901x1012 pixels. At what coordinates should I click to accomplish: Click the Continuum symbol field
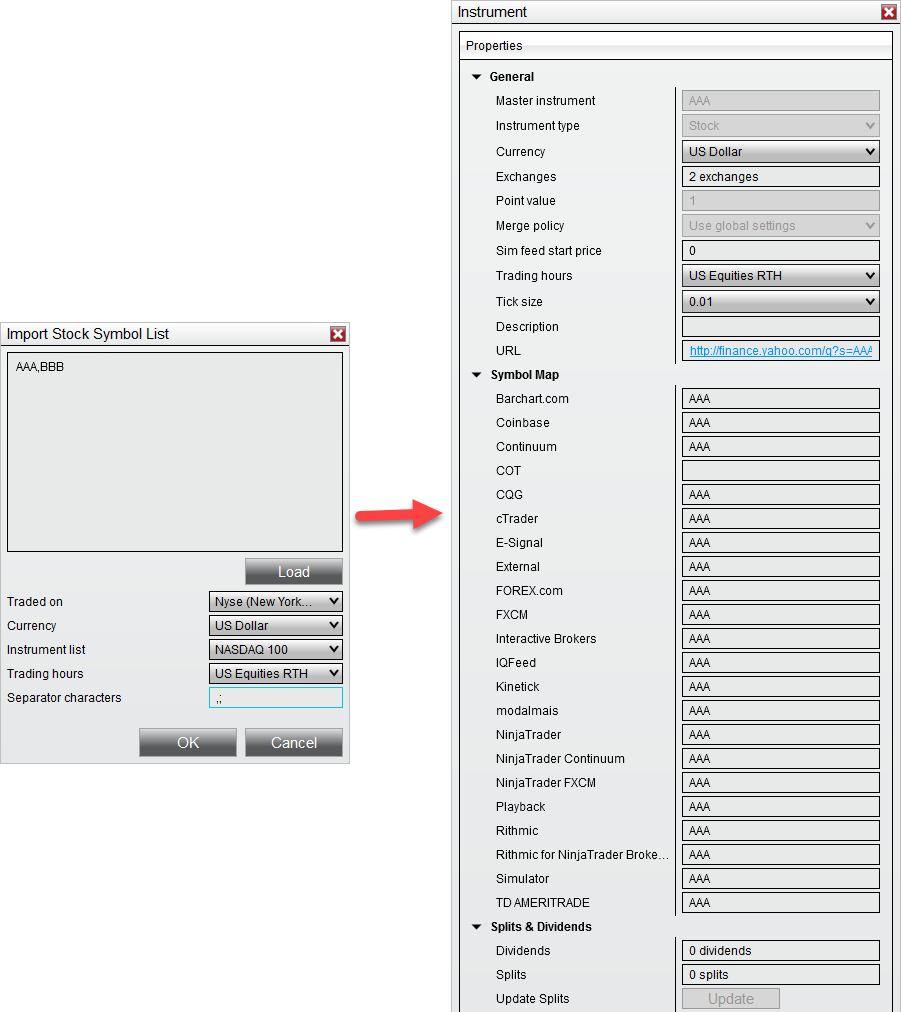coord(780,447)
